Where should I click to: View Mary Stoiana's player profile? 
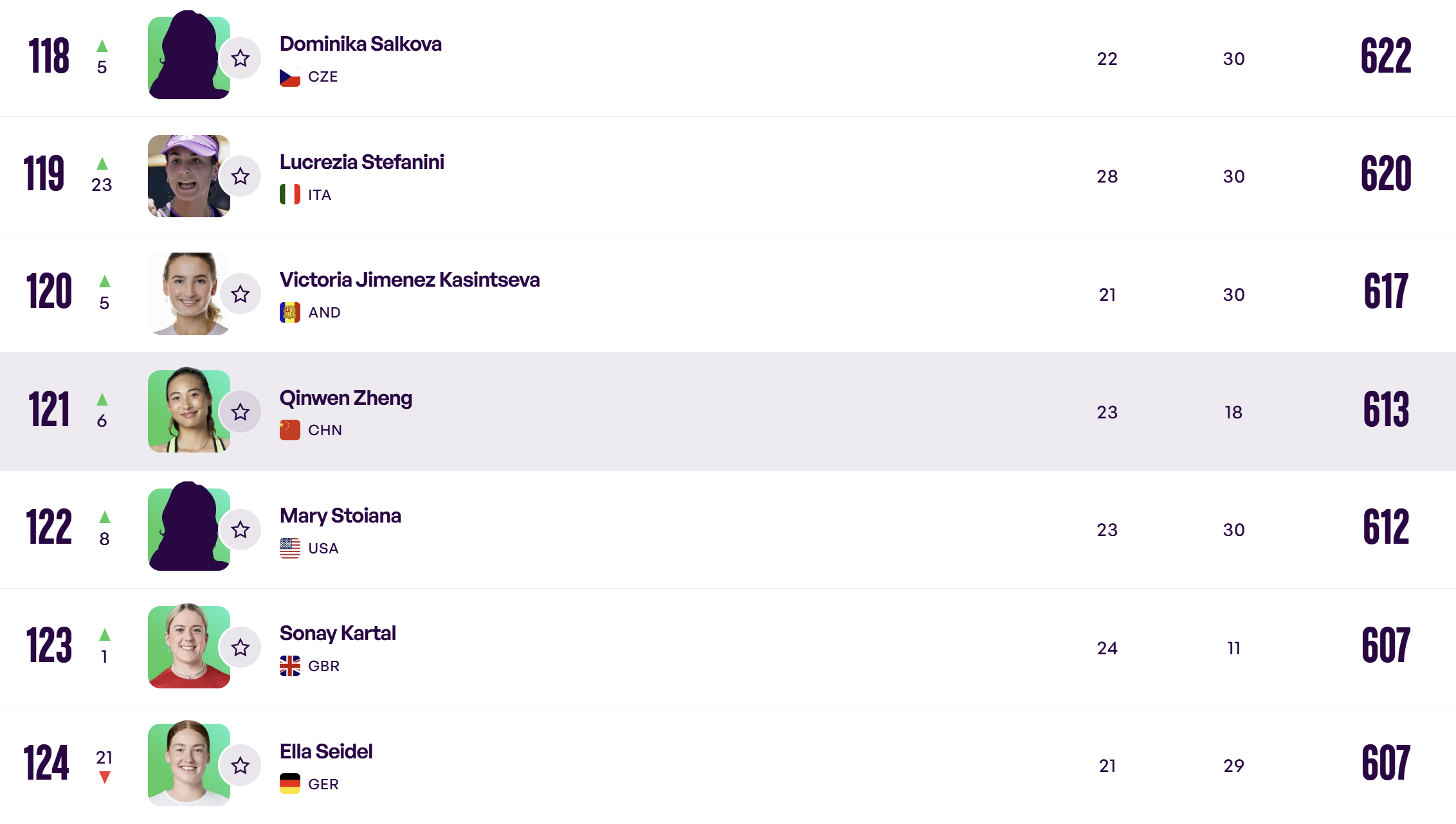[x=340, y=515]
